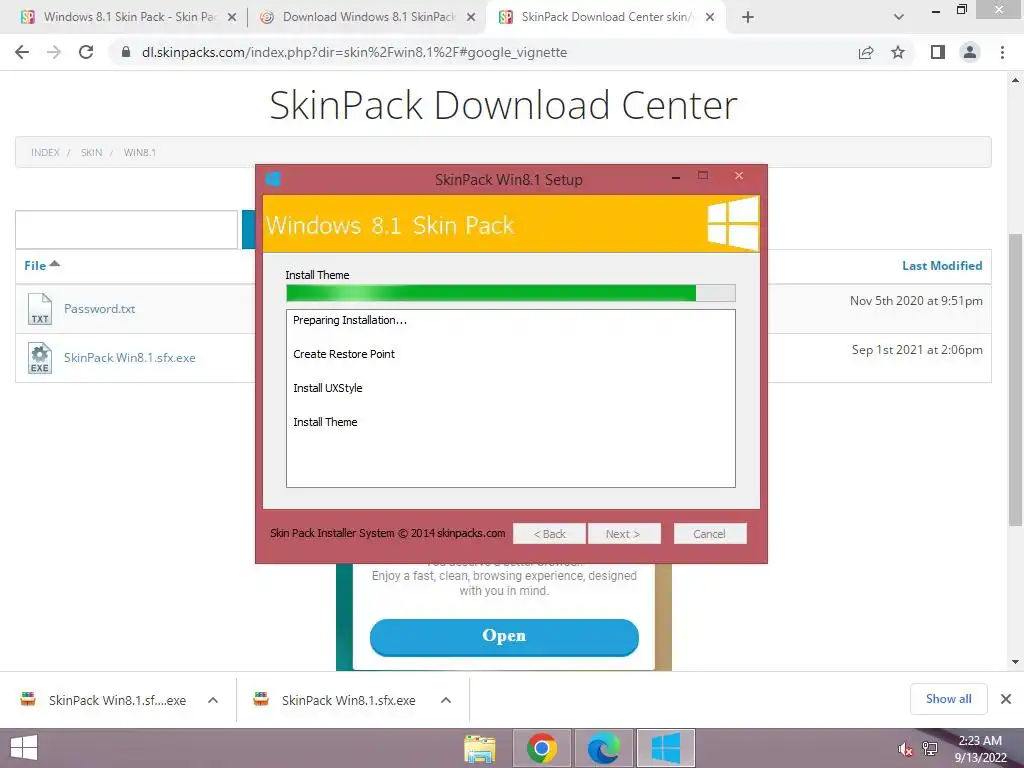Select 'Preparing Installation...' log line

[x=350, y=320]
